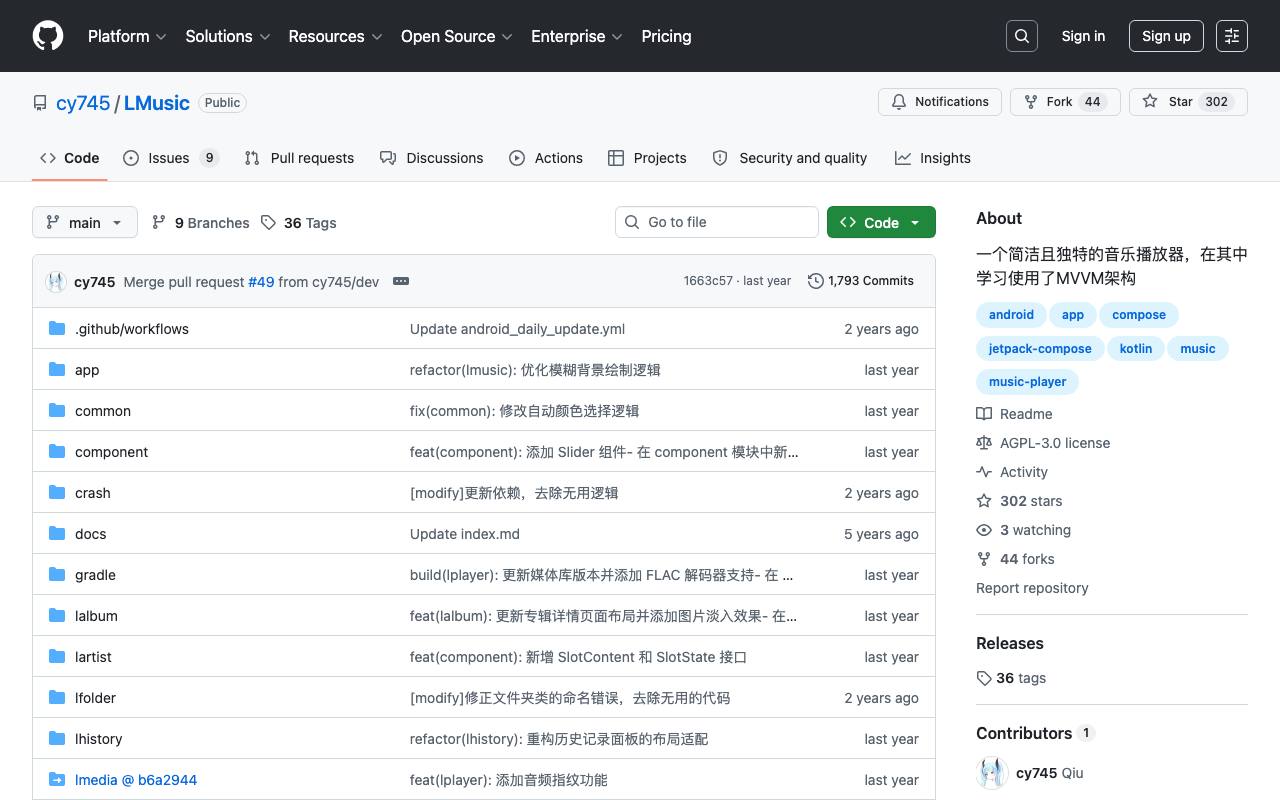Image resolution: width=1280 pixels, height=800 pixels.
Task: Click the lmedia submodule icon
Action: click(57, 779)
